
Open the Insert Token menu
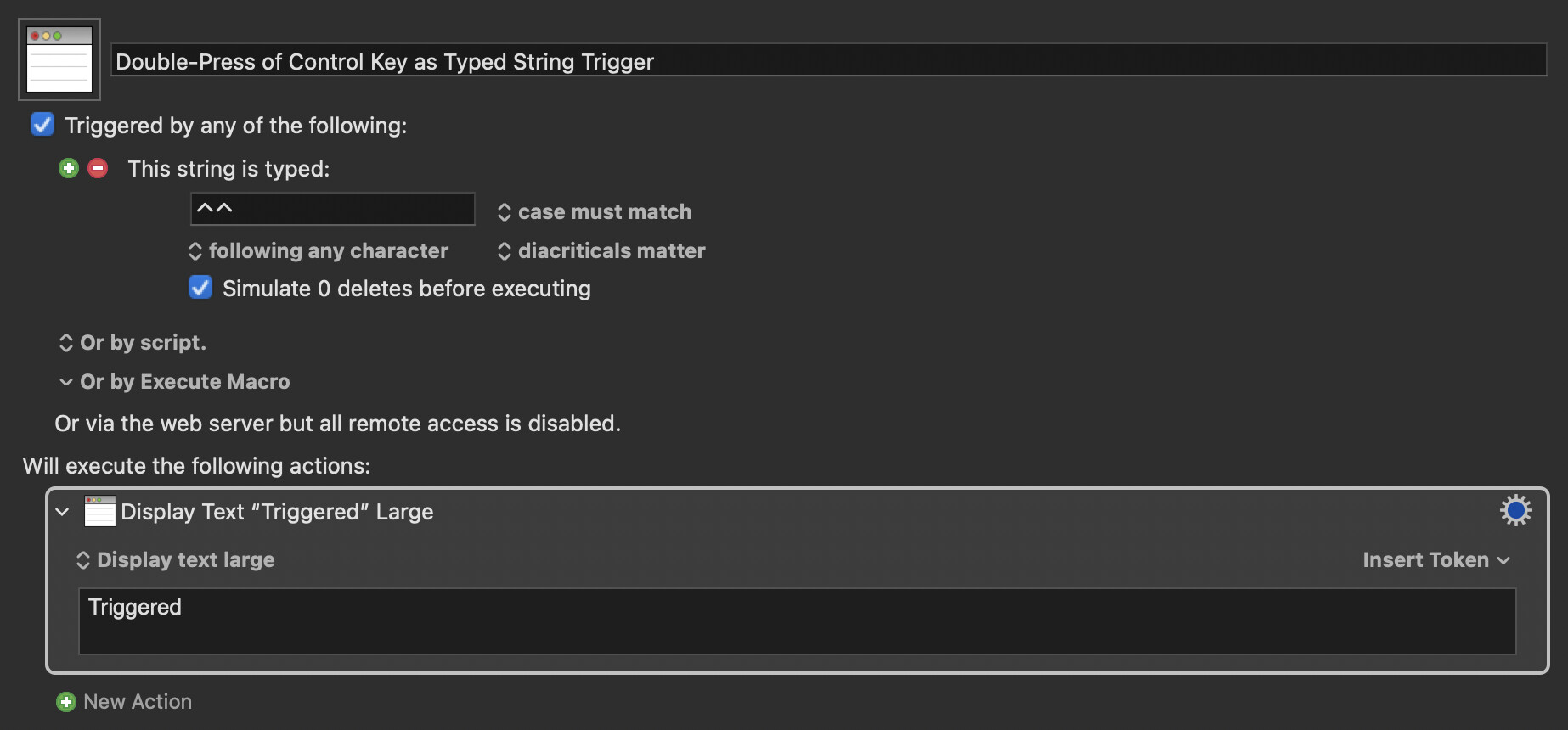pos(1436,559)
